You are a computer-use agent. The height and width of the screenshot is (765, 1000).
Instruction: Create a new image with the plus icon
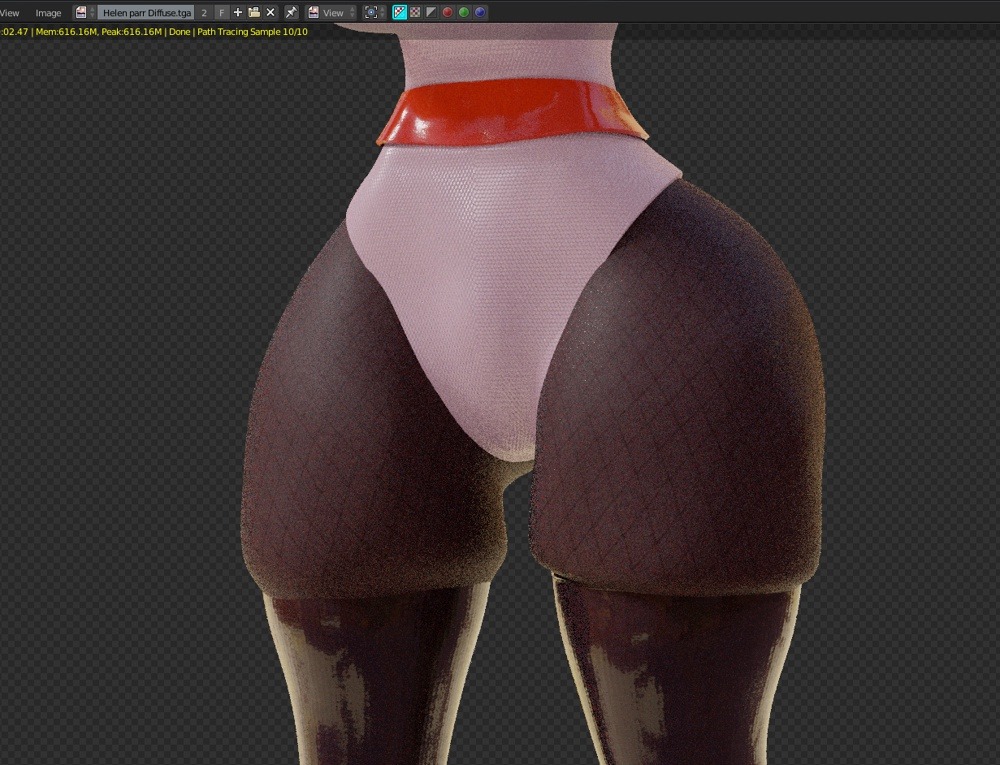coord(238,12)
